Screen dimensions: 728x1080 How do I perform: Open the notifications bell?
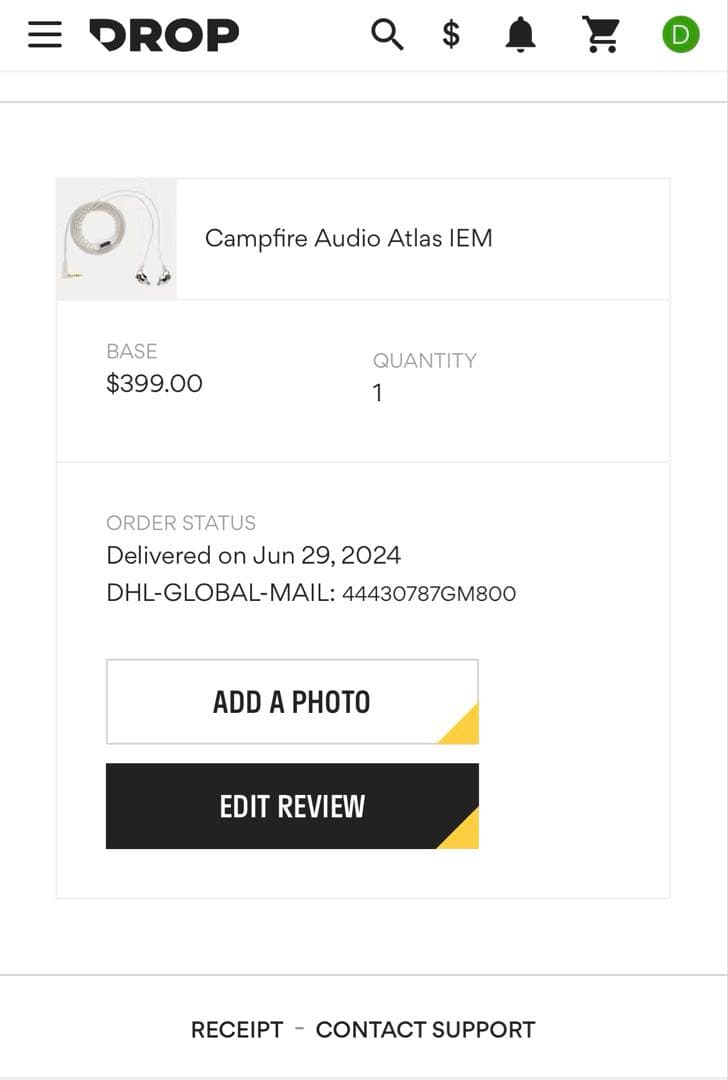point(520,34)
